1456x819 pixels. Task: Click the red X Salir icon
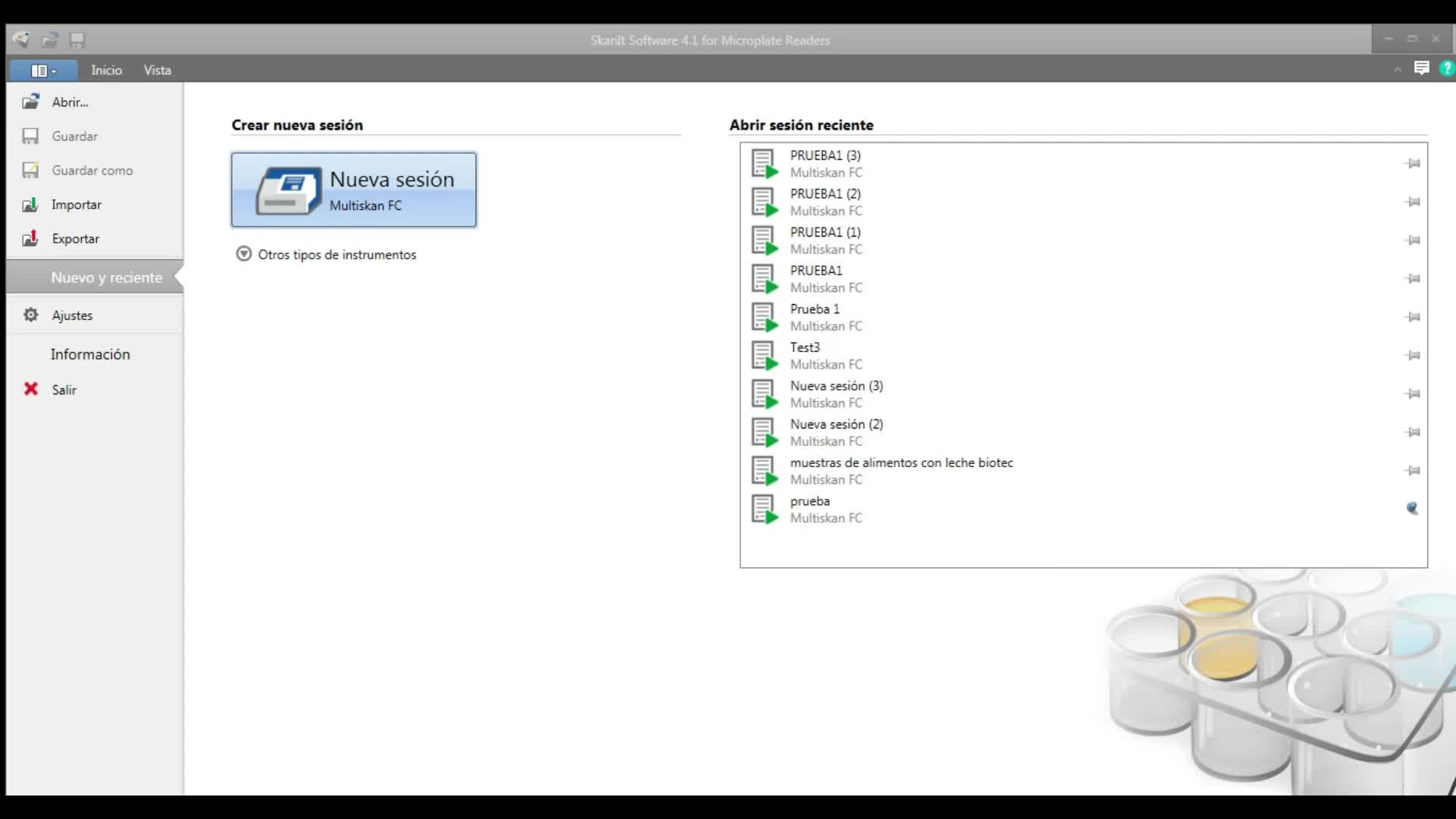click(31, 389)
